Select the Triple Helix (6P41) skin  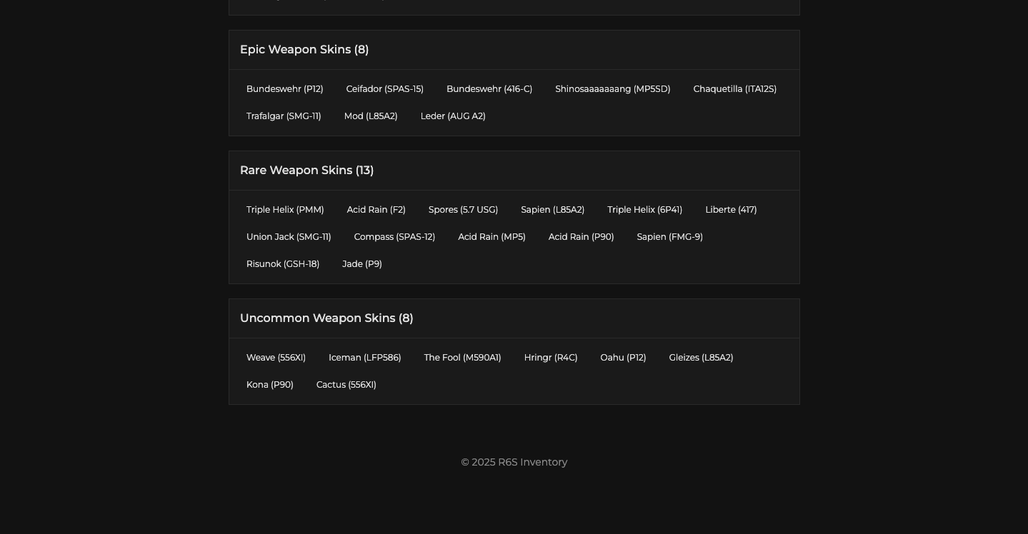click(644, 210)
